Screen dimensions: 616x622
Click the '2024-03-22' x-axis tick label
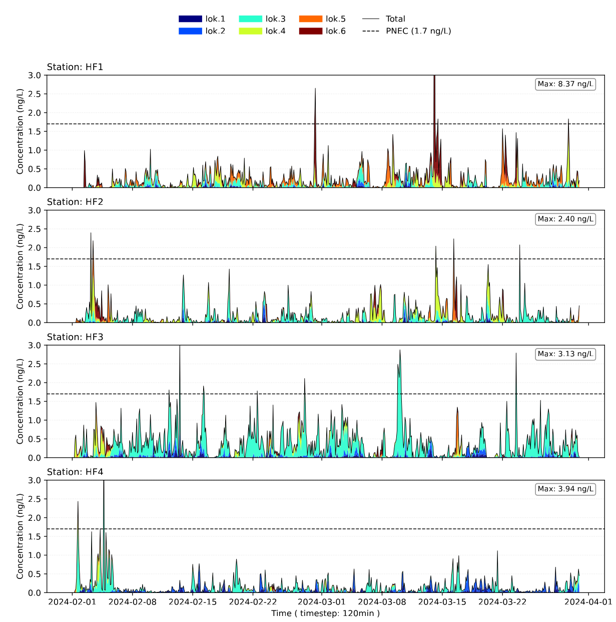click(503, 602)
